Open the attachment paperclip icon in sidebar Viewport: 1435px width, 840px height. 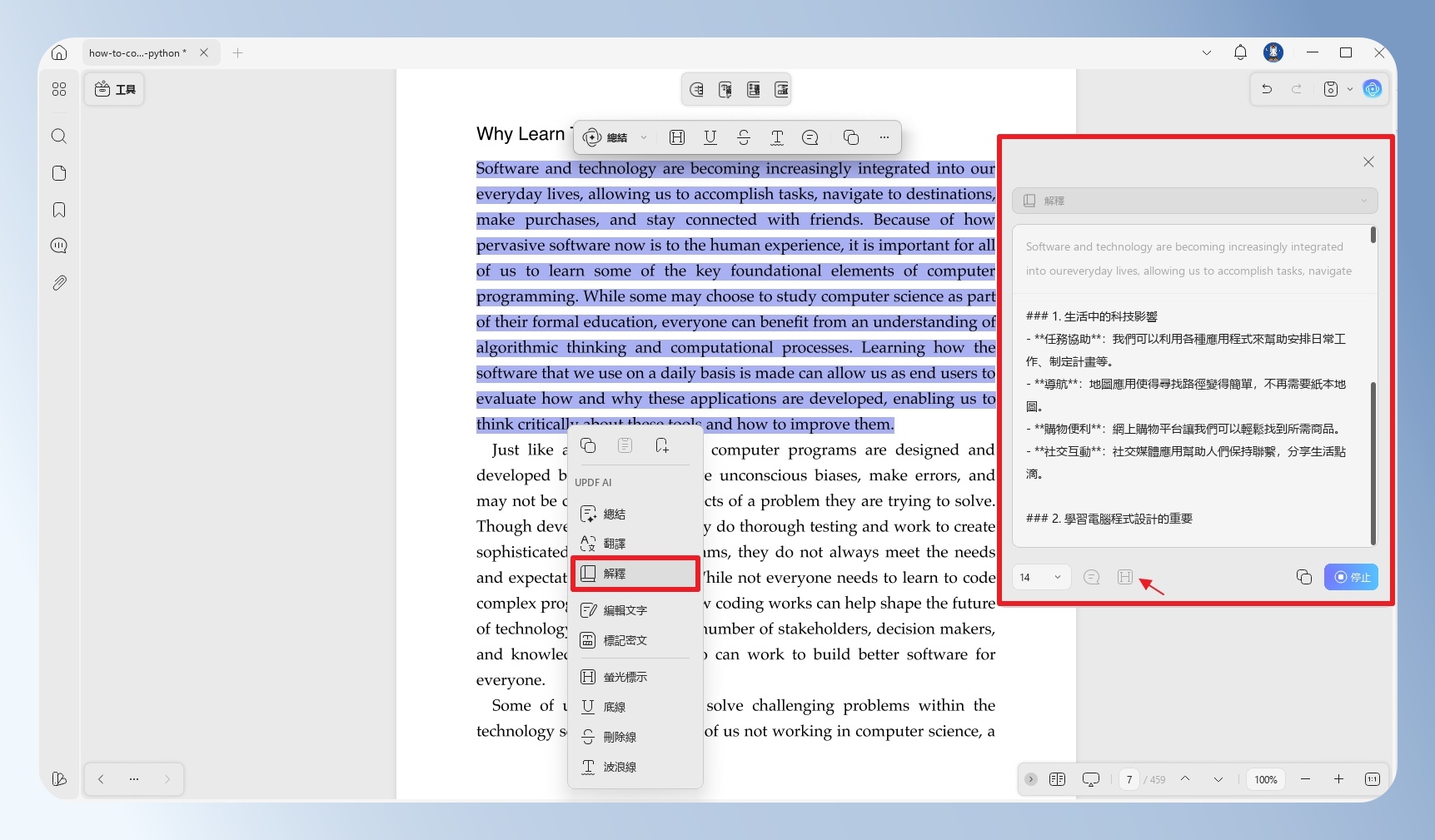59,283
